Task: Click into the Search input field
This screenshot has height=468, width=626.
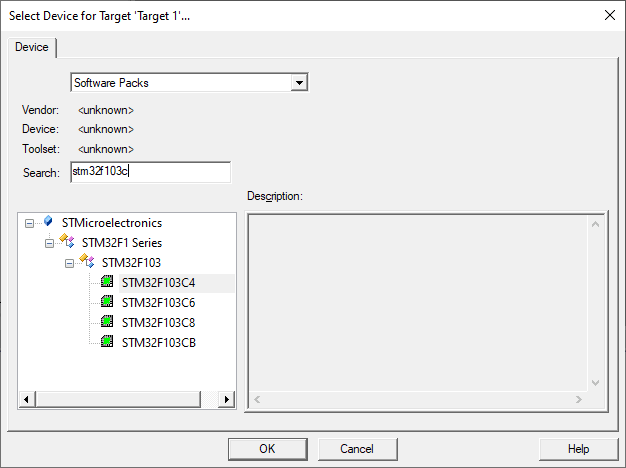Action: [x=151, y=172]
